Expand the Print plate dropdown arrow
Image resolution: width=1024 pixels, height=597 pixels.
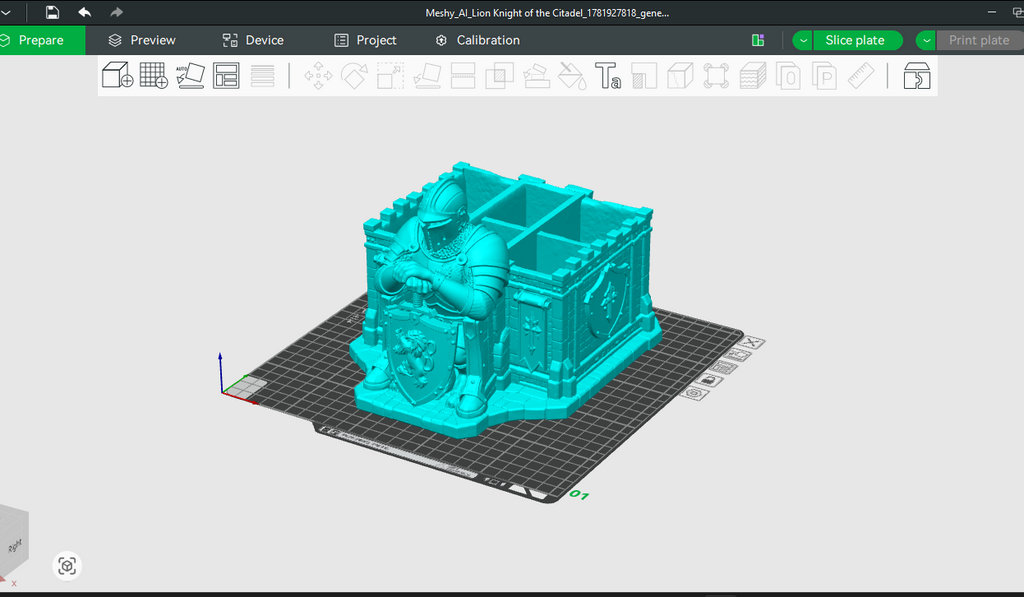tap(926, 40)
